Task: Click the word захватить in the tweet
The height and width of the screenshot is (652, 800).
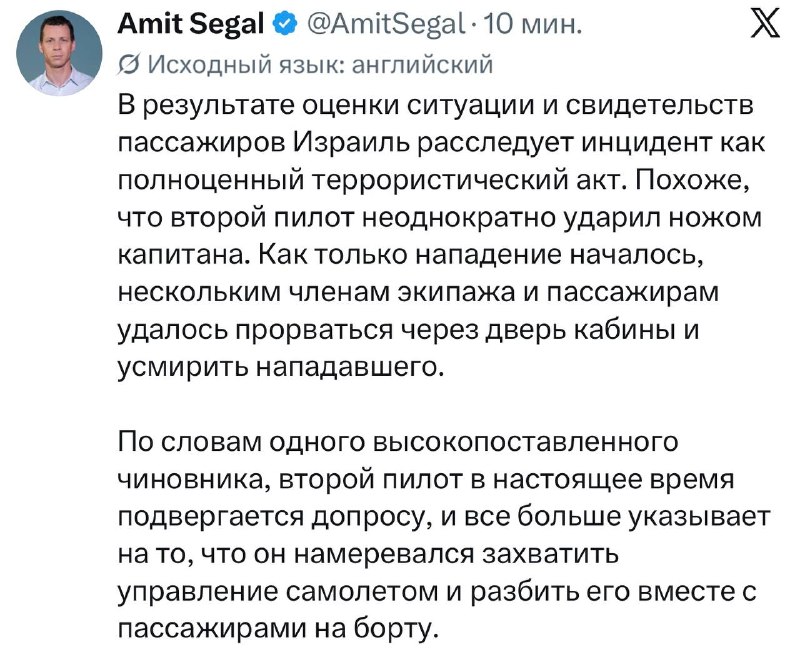Action: (551, 555)
